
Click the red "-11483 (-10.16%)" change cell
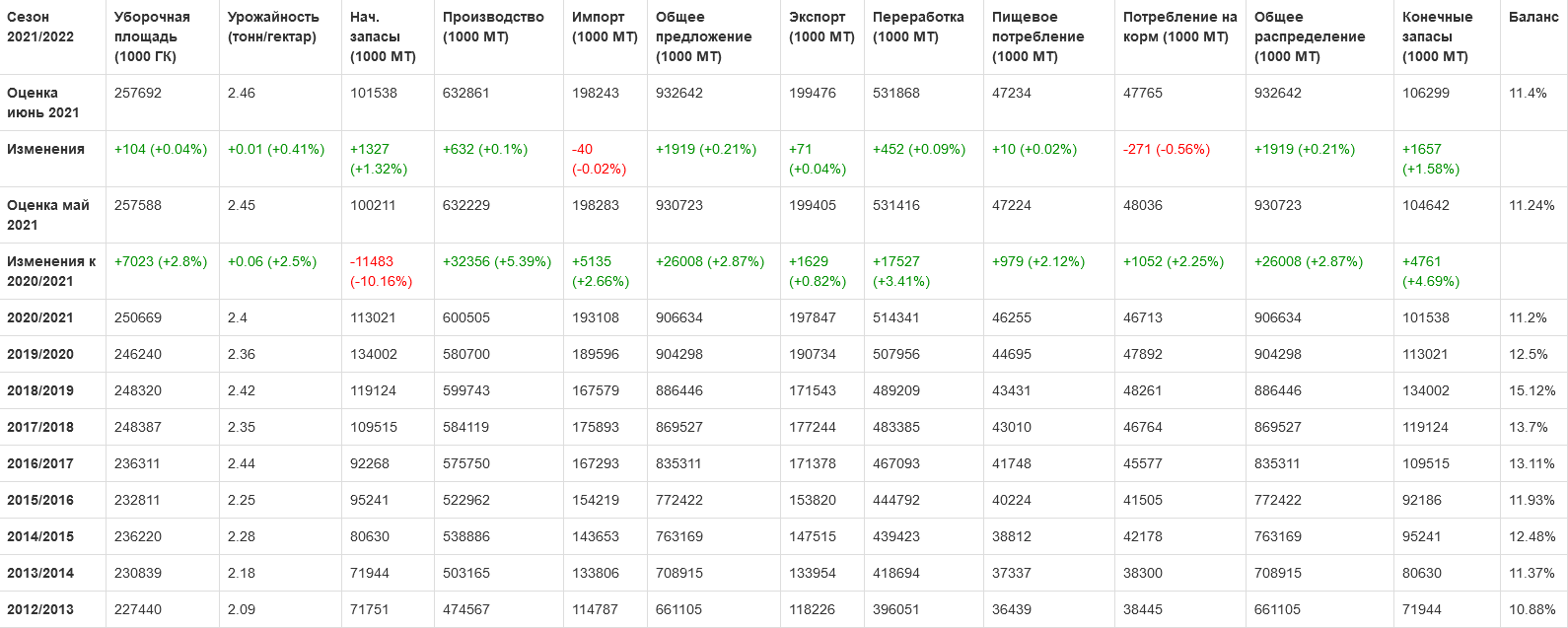tap(381, 271)
